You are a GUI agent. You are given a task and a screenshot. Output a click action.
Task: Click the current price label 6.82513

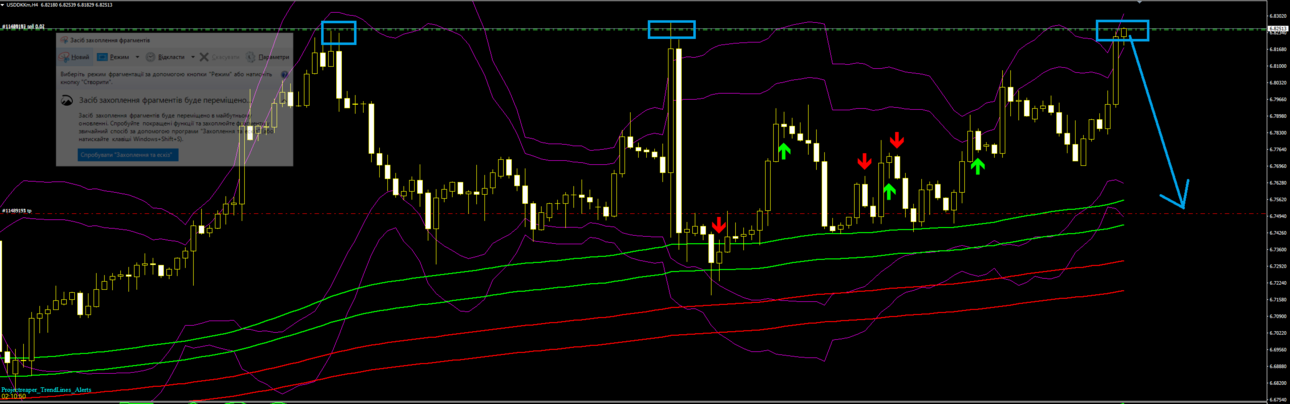click(1278, 29)
